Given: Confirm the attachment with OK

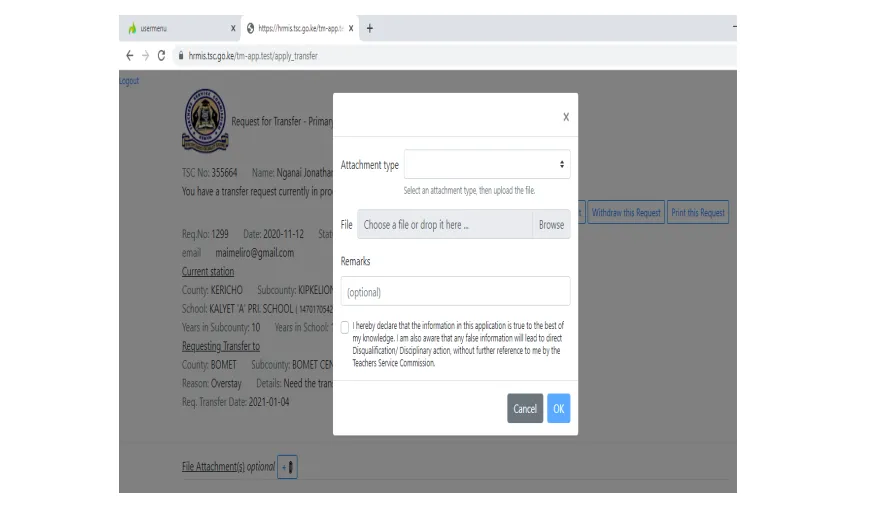Looking at the screenshot, I should pyautogui.click(x=558, y=409).
